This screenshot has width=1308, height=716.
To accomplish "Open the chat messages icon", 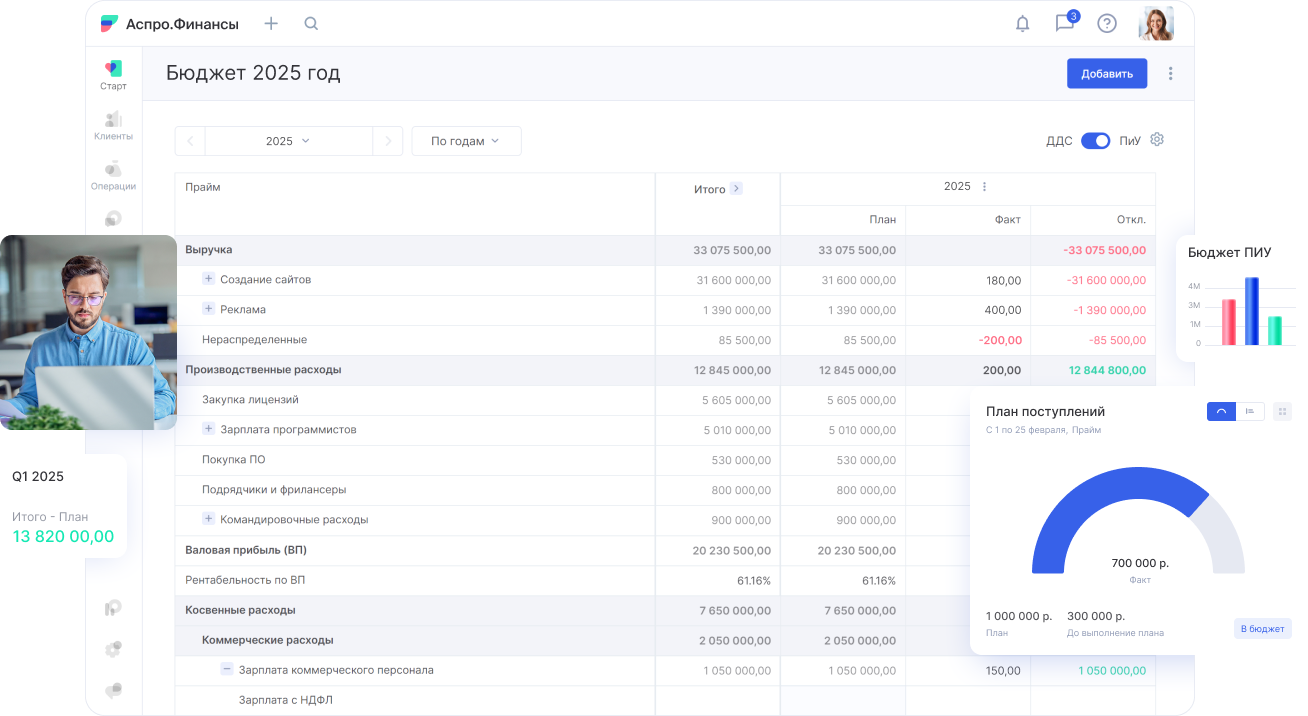I will tap(1064, 24).
